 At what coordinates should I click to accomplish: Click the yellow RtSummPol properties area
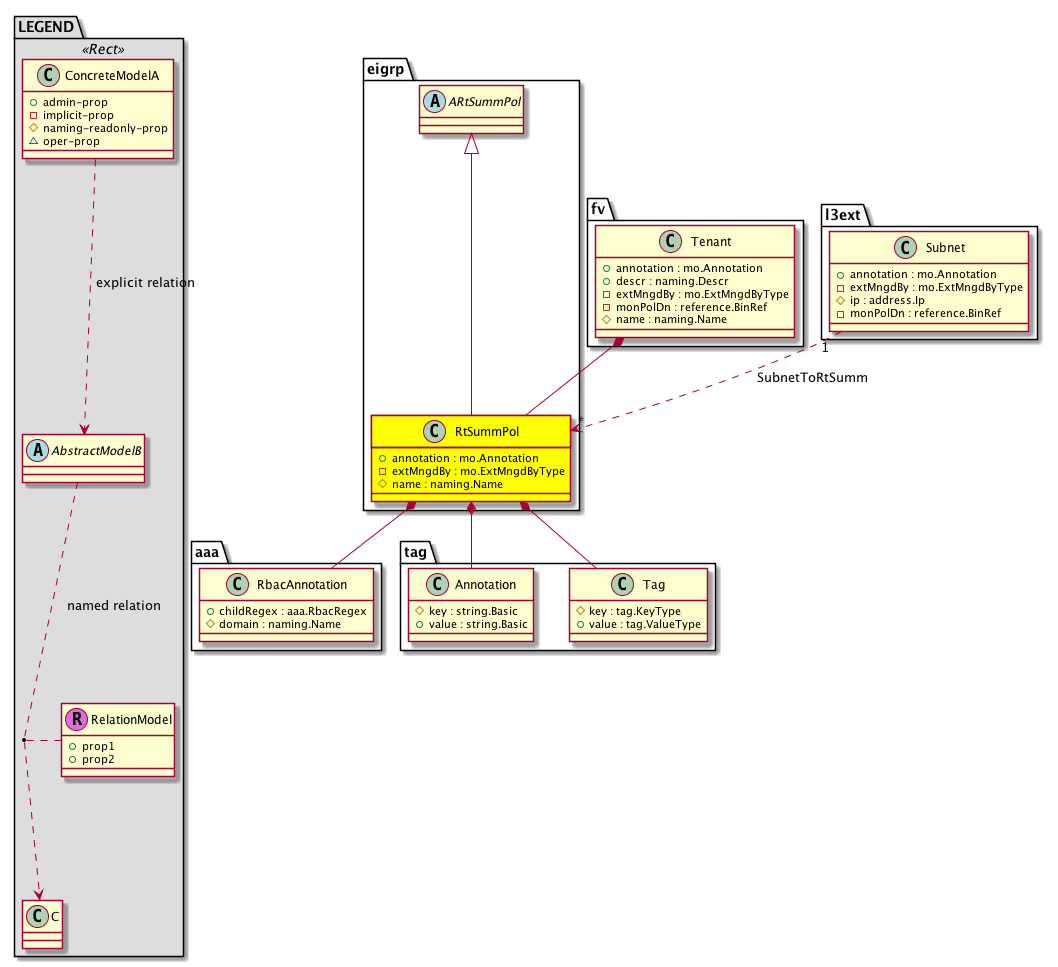point(471,471)
